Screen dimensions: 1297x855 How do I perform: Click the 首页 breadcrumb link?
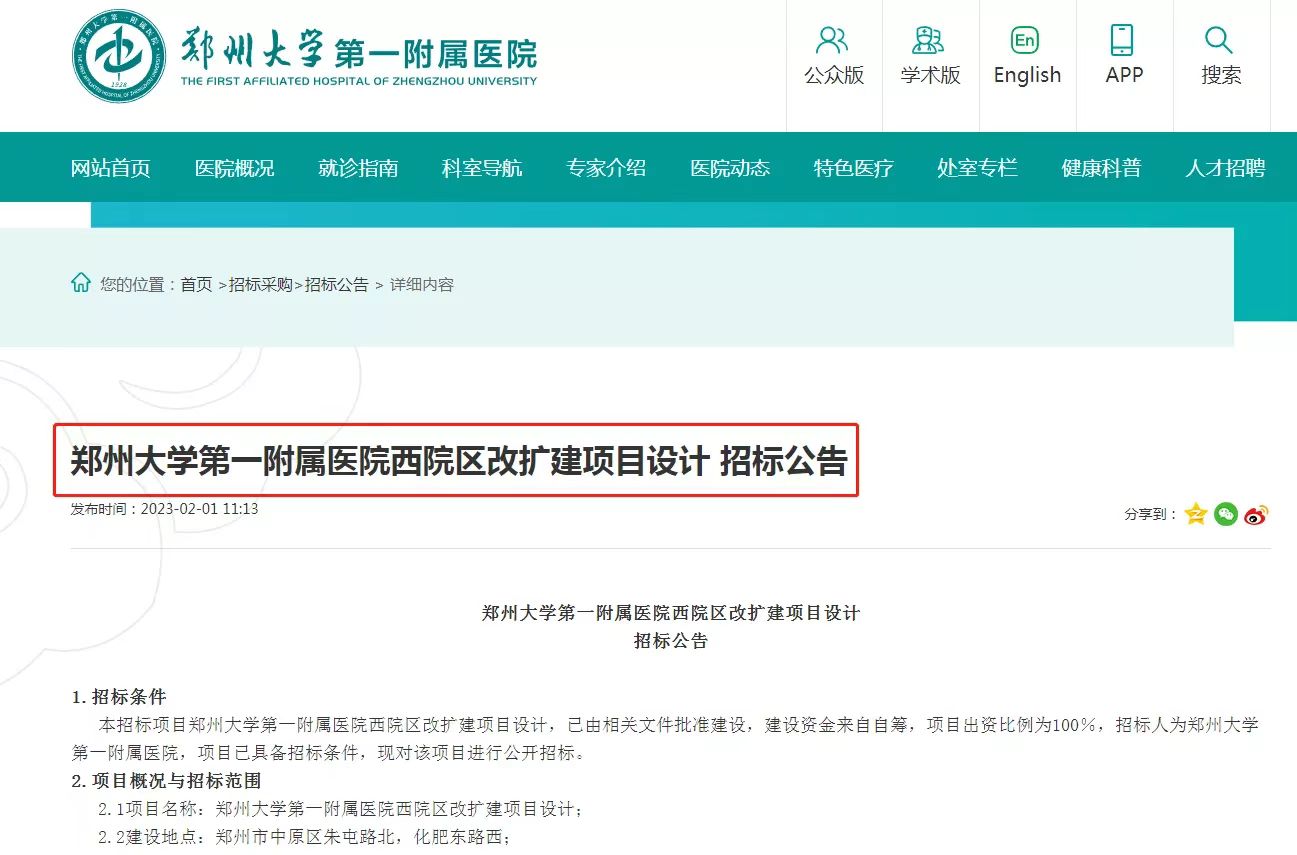pos(196,285)
